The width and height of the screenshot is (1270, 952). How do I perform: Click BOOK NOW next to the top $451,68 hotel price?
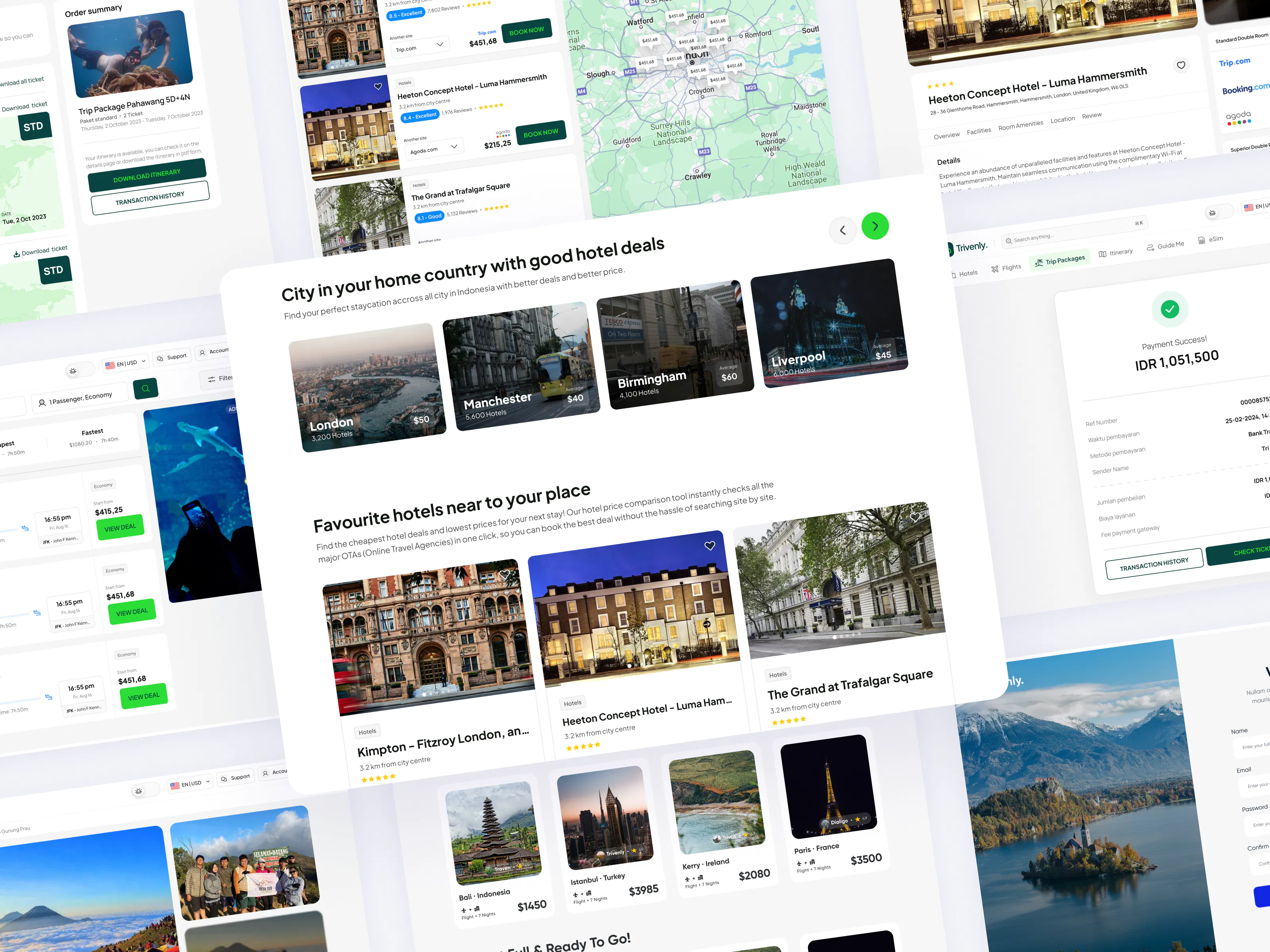(x=527, y=31)
